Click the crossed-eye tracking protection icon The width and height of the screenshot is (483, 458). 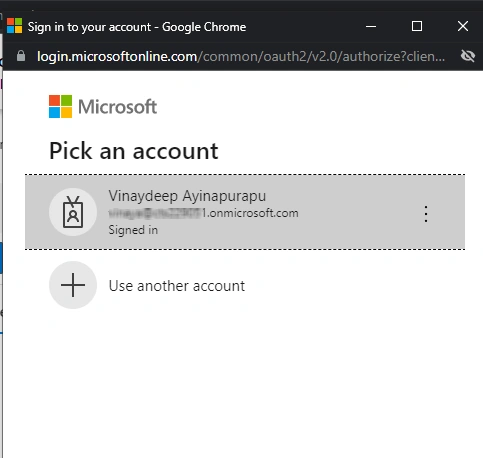tap(468, 56)
